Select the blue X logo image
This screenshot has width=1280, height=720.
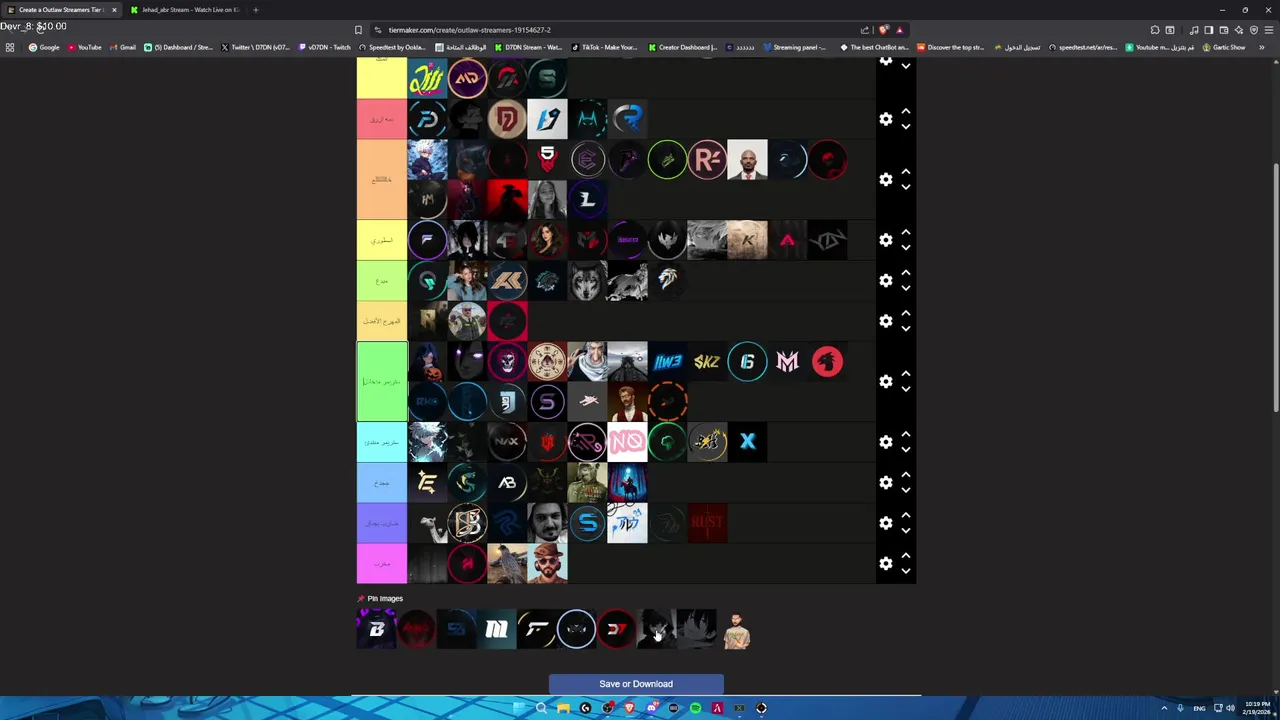click(x=747, y=442)
